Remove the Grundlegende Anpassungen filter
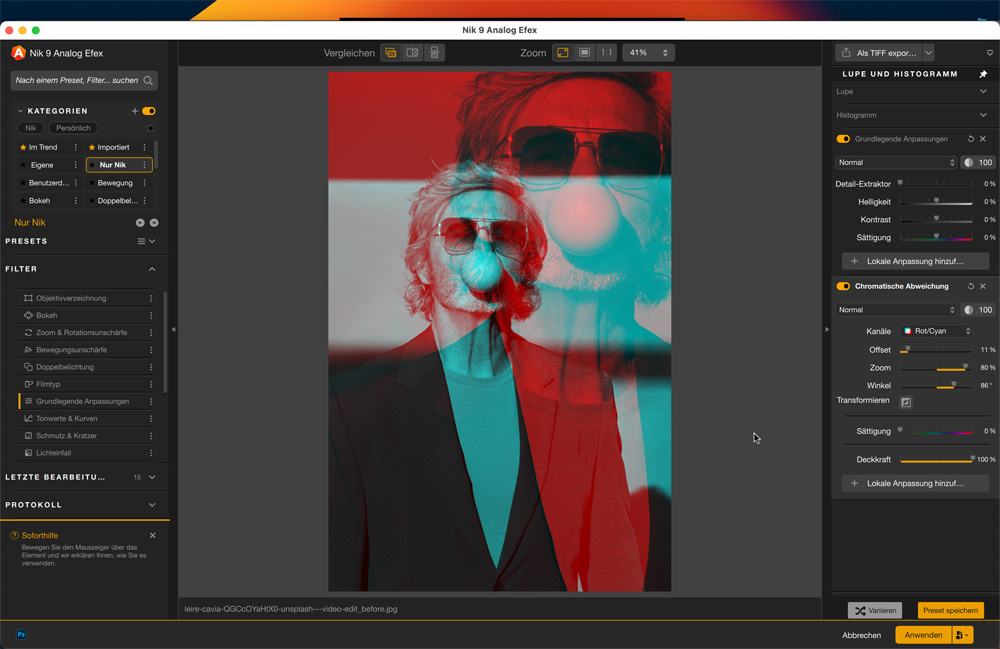The image size is (1000, 649). click(x=983, y=139)
